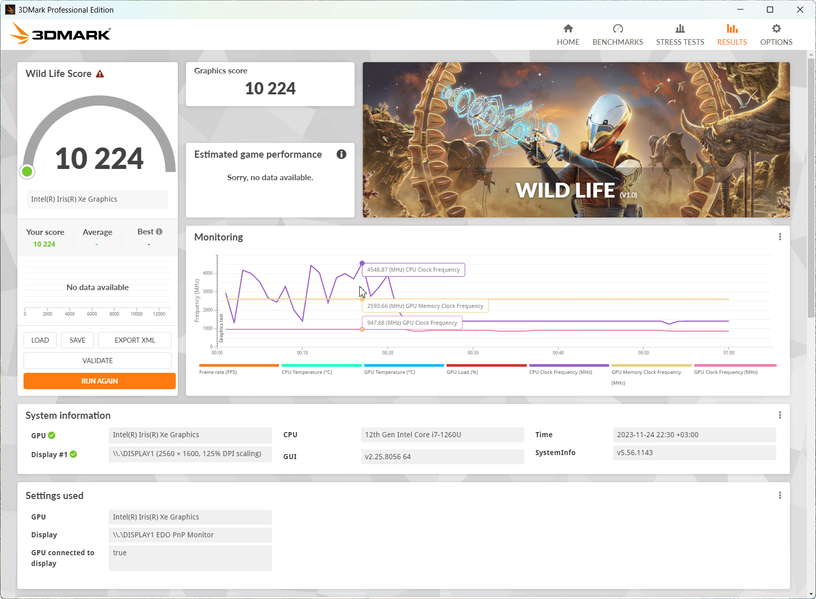Toggle the CPU Temperature legend entry

[x=321, y=369]
